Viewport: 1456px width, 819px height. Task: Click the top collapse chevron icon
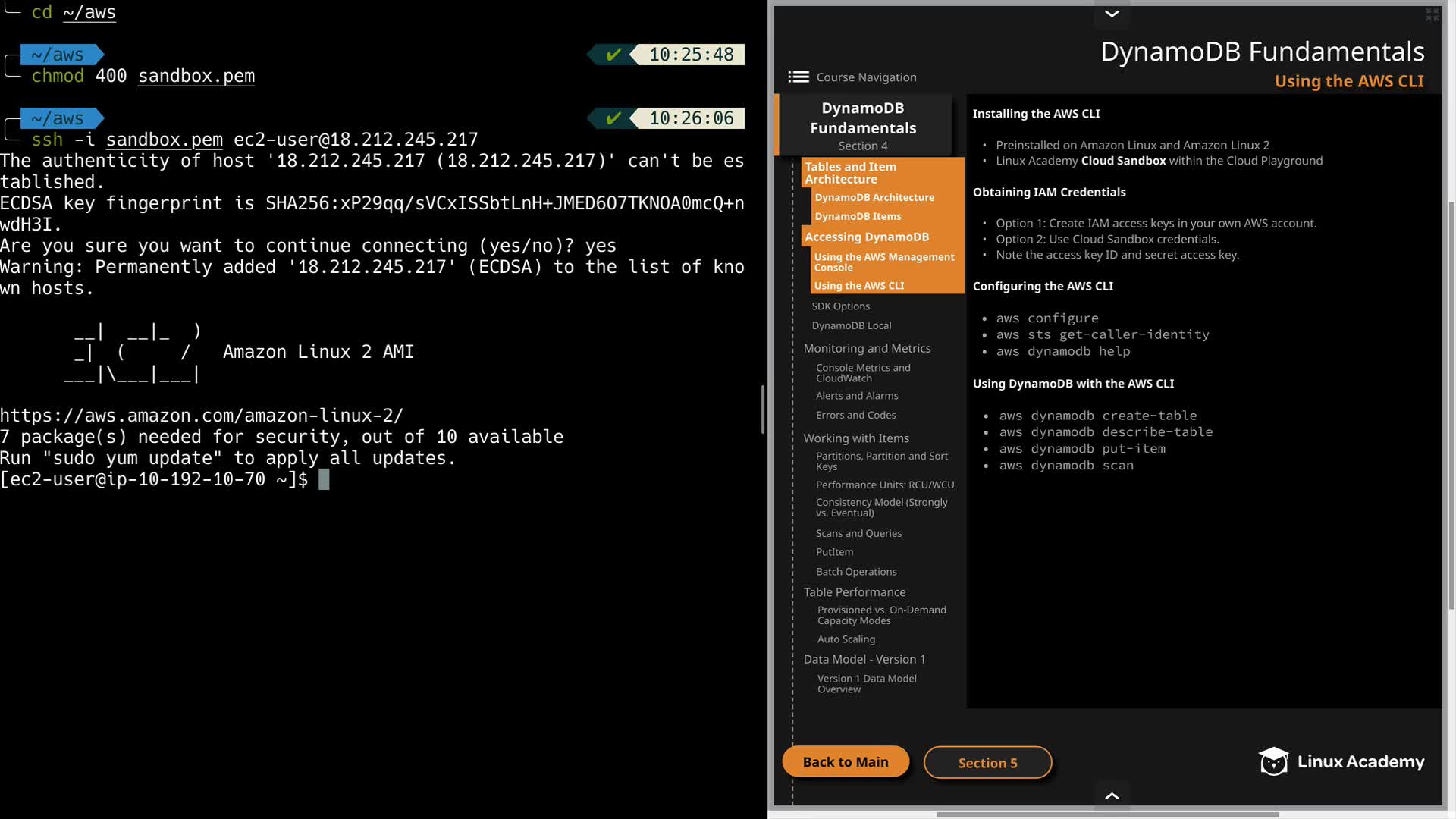click(x=1112, y=14)
